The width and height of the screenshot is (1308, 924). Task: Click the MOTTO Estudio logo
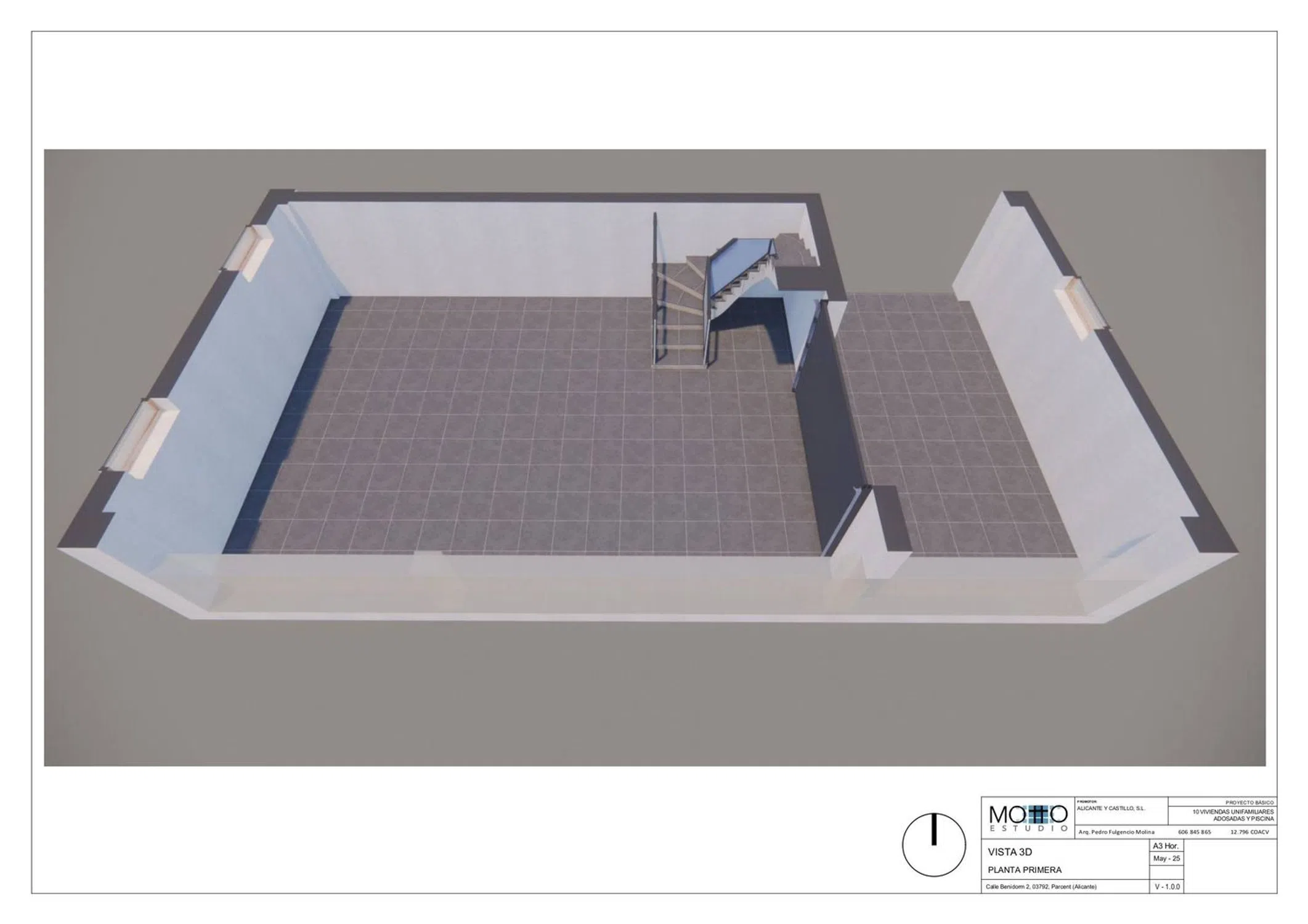coord(1028,817)
